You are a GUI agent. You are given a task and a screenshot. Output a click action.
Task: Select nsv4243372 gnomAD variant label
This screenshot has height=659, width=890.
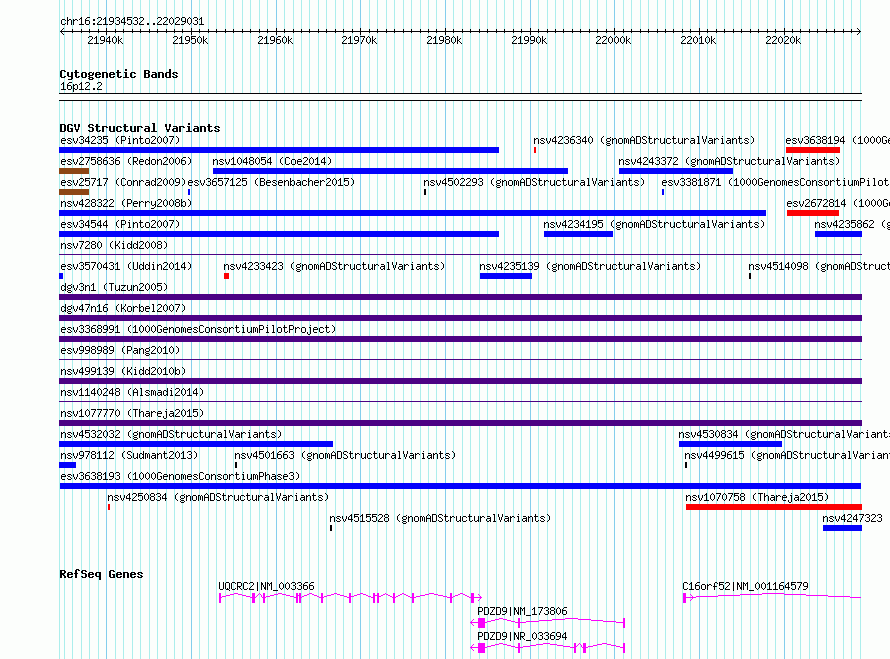(729, 161)
